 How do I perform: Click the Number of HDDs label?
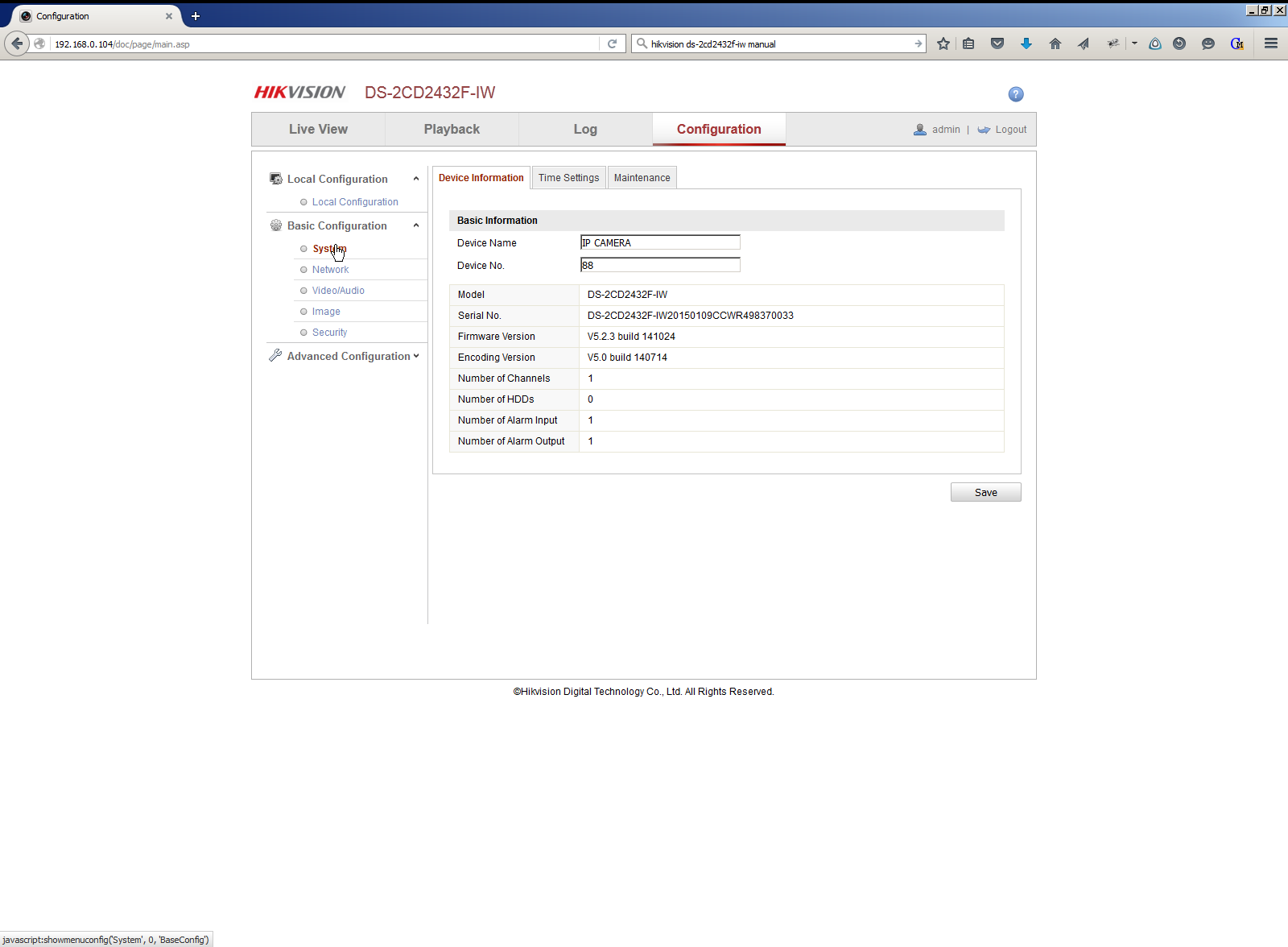(496, 399)
